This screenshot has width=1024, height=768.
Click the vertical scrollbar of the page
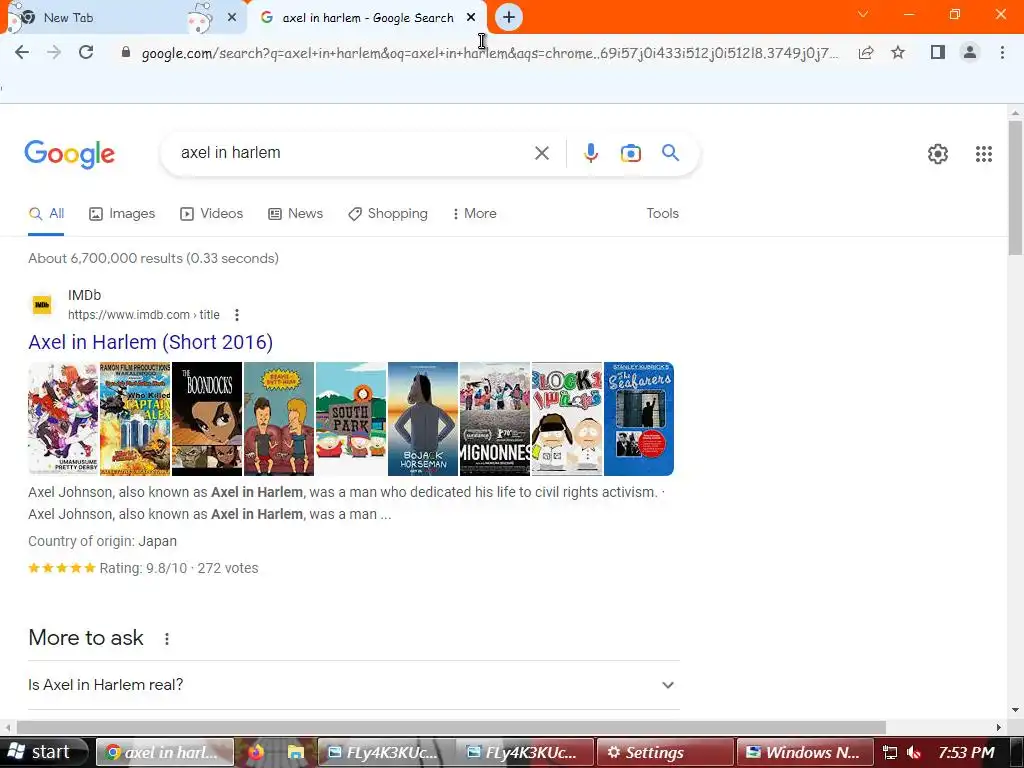pyautogui.click(x=1015, y=188)
